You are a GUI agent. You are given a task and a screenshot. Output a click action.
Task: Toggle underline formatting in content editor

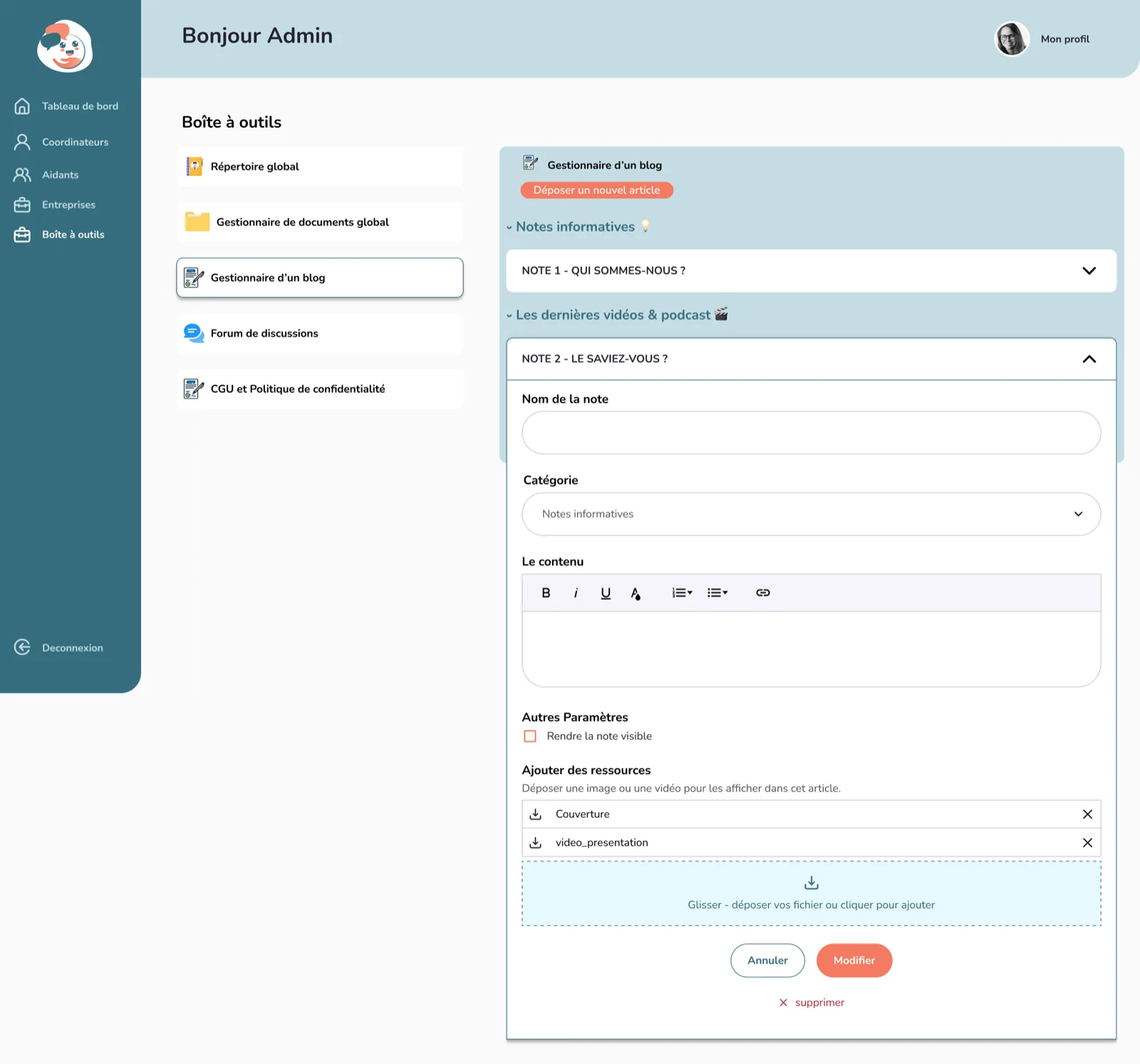point(606,593)
